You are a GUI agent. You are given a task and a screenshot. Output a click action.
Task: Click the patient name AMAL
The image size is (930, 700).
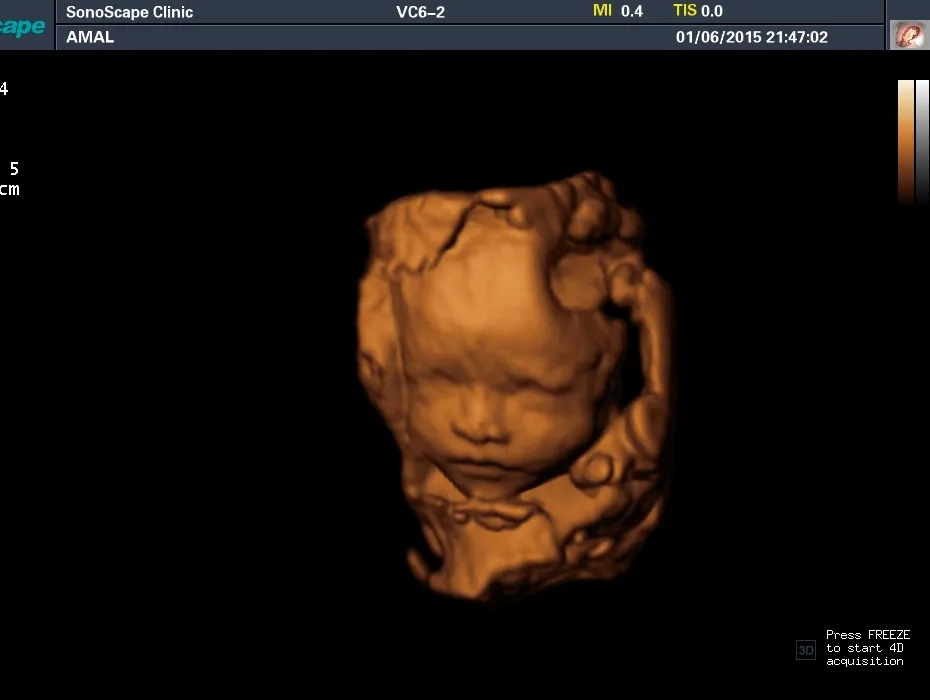coord(90,37)
